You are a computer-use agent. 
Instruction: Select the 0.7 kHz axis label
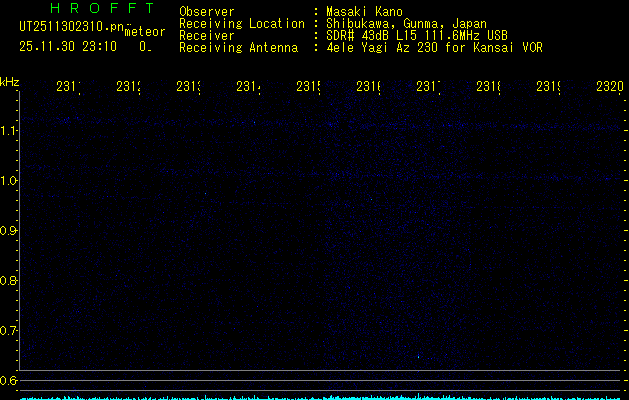(x=8, y=331)
